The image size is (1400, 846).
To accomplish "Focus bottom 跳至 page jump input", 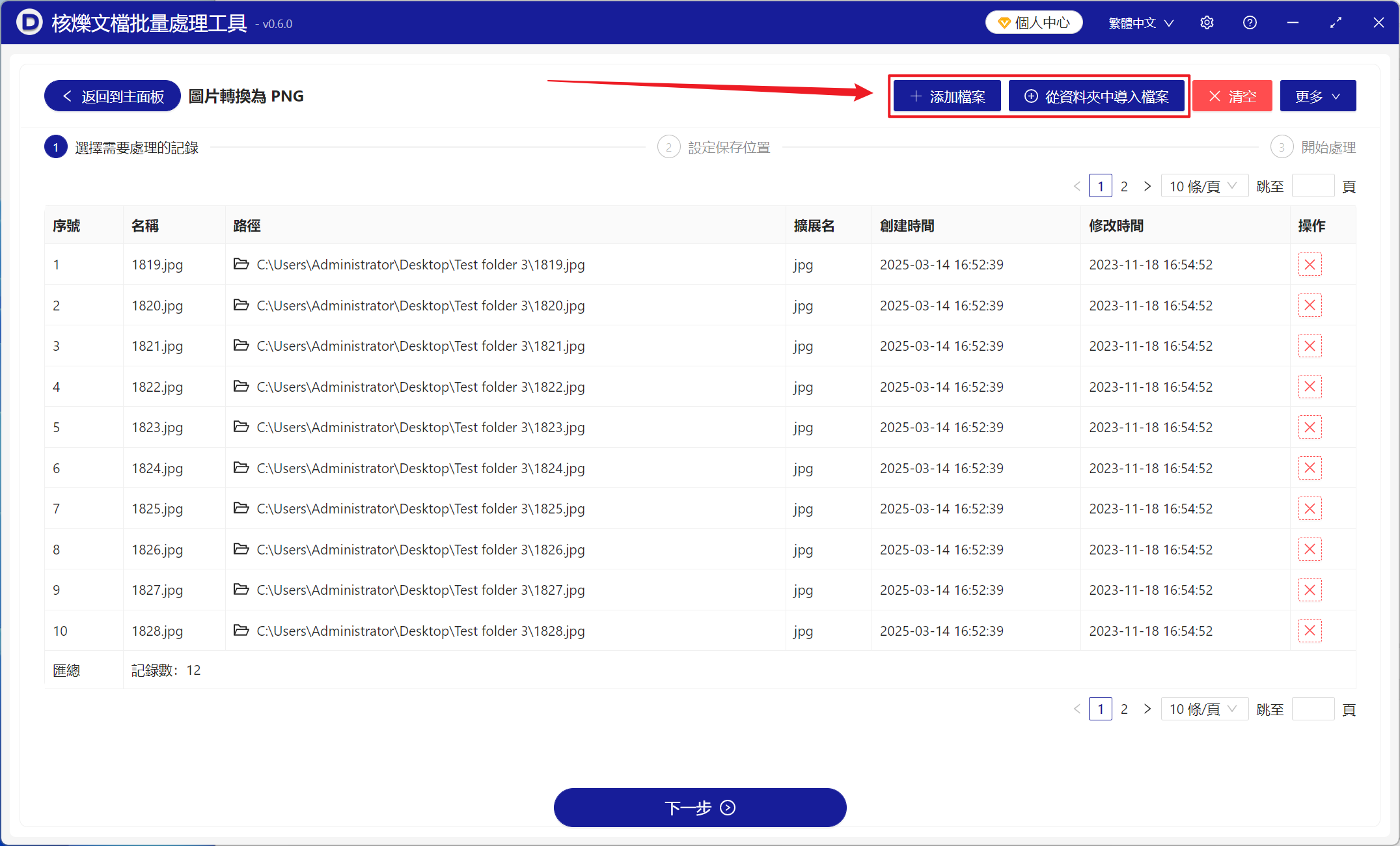I will (1313, 709).
